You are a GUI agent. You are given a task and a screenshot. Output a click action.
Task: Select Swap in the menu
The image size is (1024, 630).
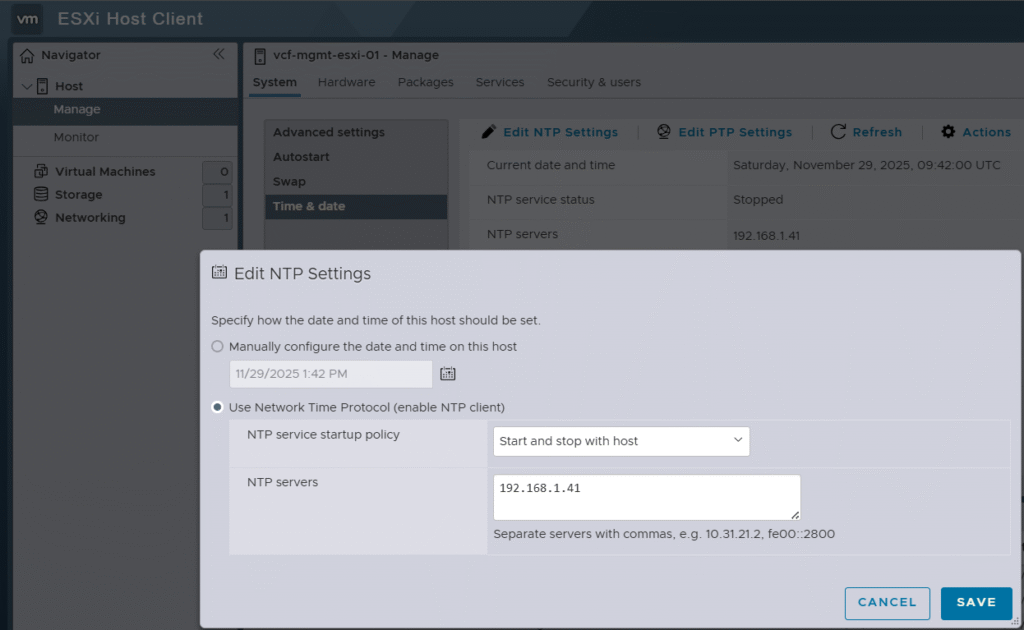pyautogui.click(x=356, y=181)
